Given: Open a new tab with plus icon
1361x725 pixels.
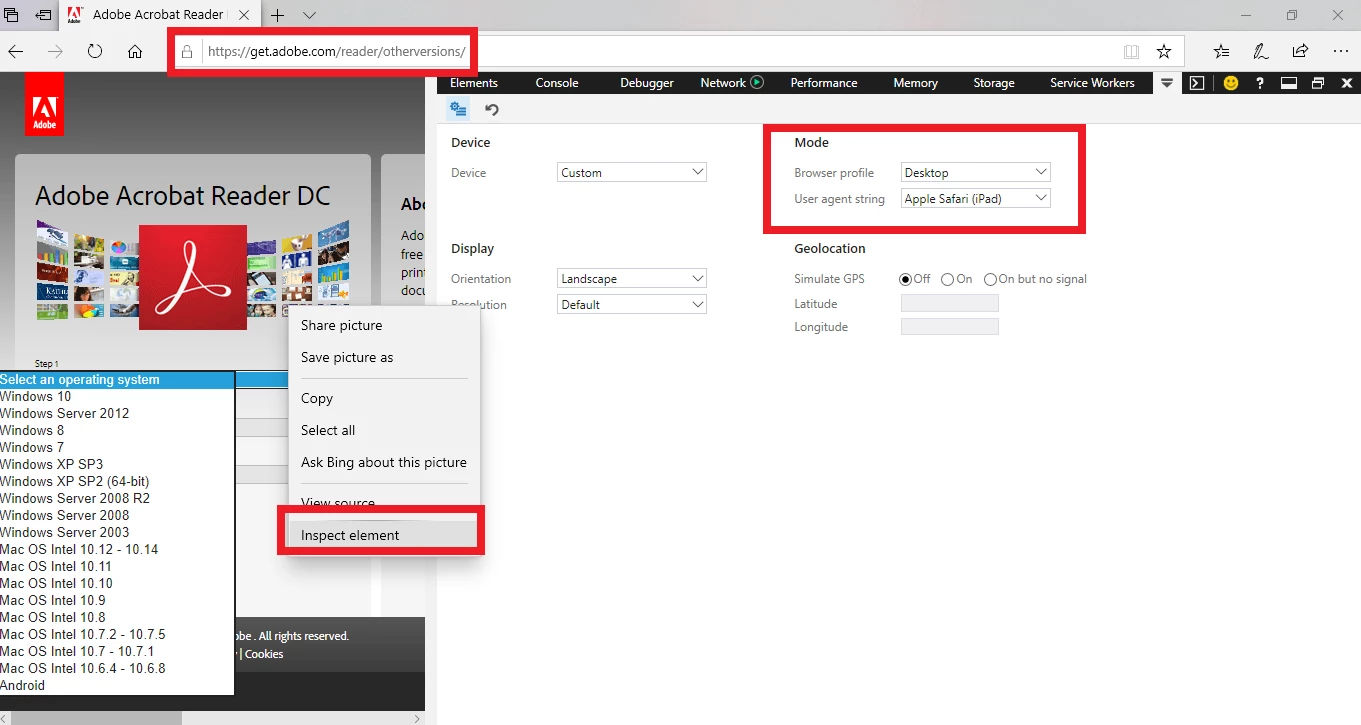Looking at the screenshot, I should [278, 15].
